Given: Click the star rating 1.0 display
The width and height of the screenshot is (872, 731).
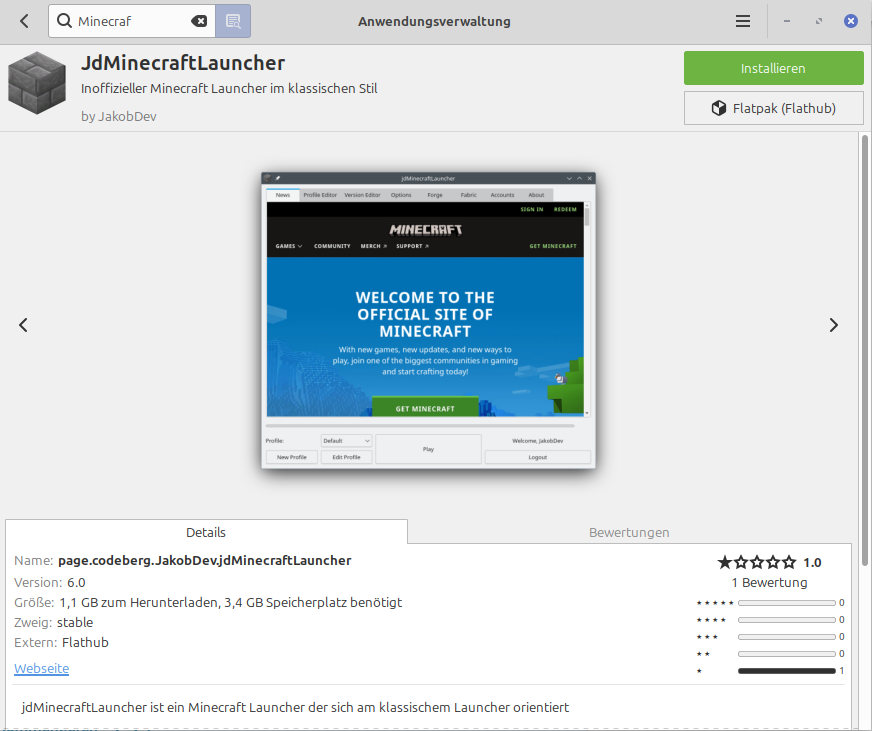Looking at the screenshot, I should pos(769,562).
